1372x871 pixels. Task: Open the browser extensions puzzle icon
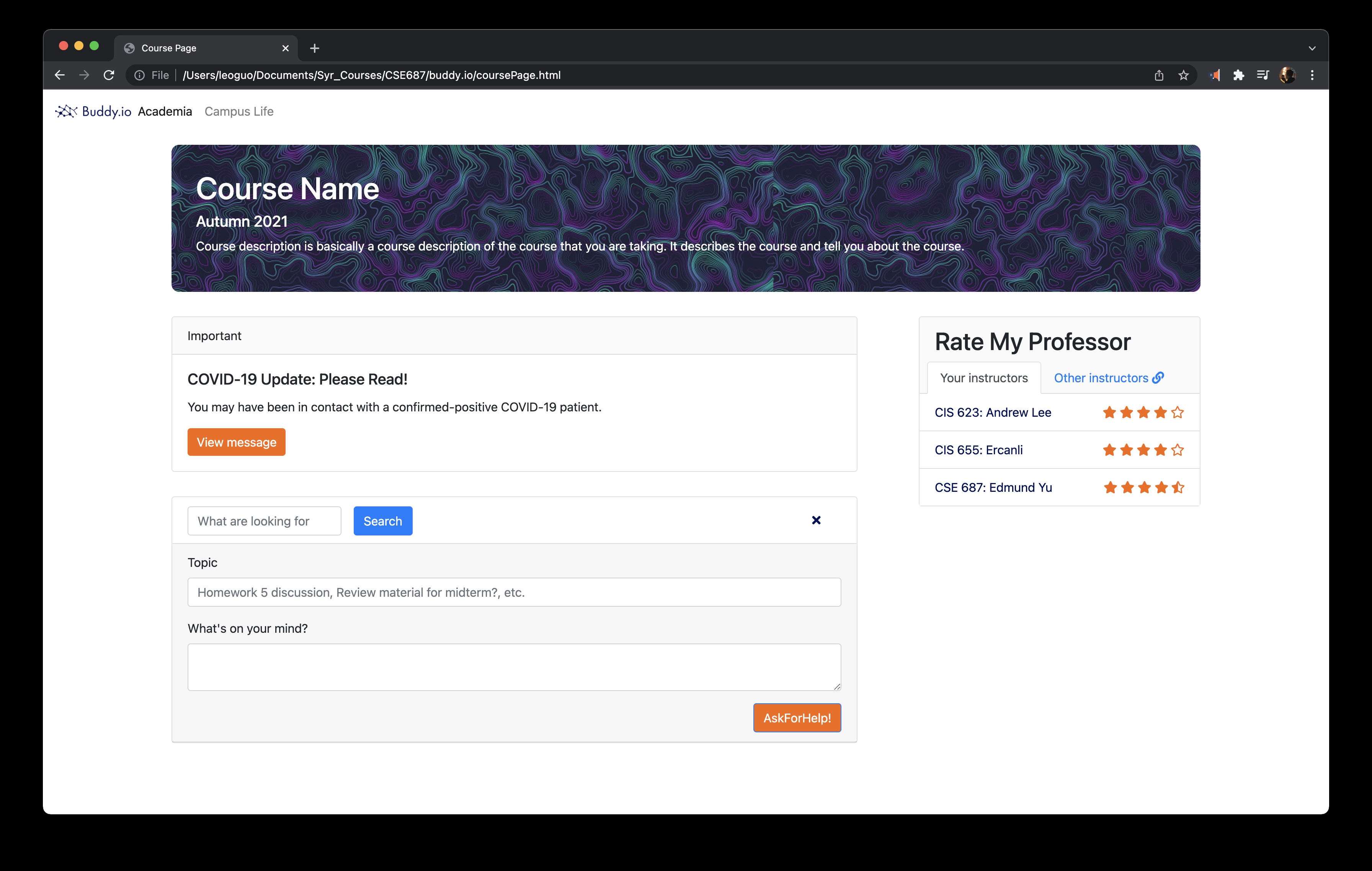click(x=1238, y=75)
